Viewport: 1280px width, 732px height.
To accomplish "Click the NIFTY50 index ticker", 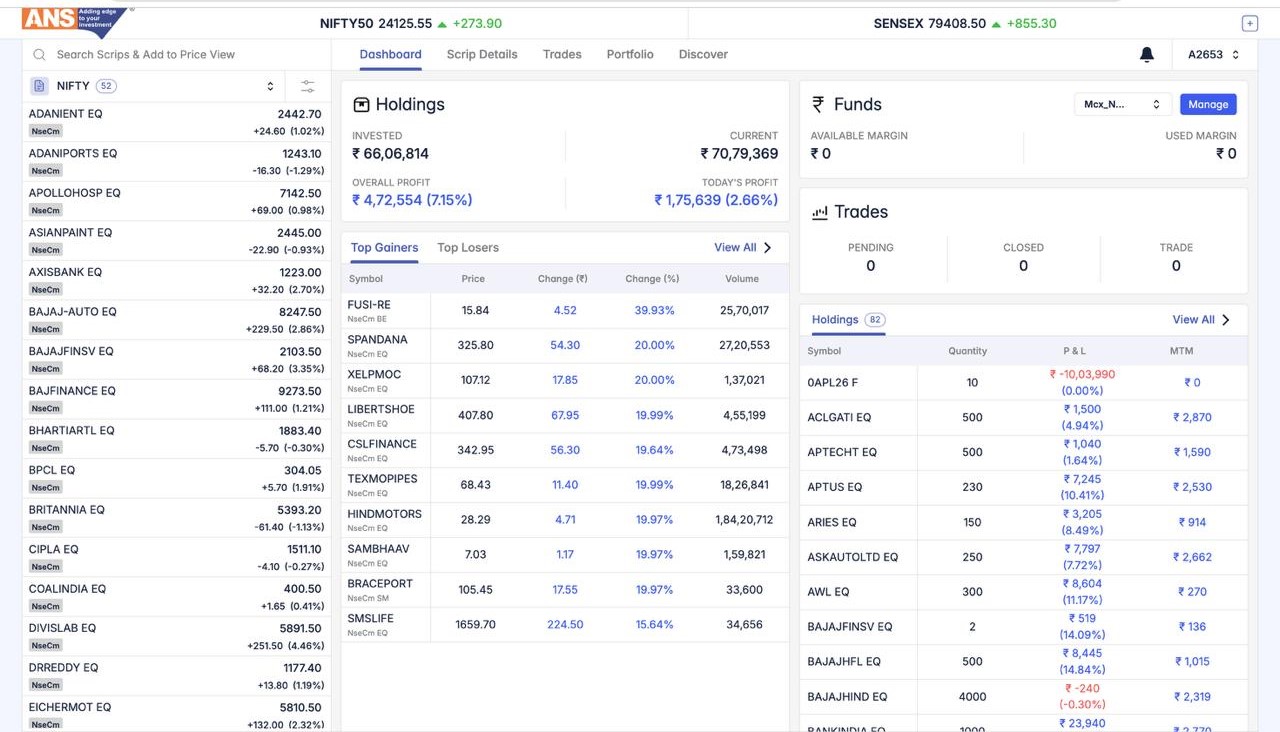I will point(411,23).
